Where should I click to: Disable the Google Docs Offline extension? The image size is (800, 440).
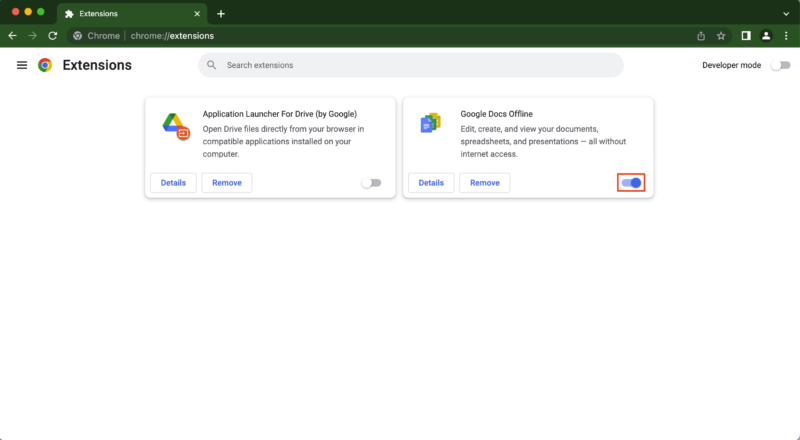click(x=631, y=183)
